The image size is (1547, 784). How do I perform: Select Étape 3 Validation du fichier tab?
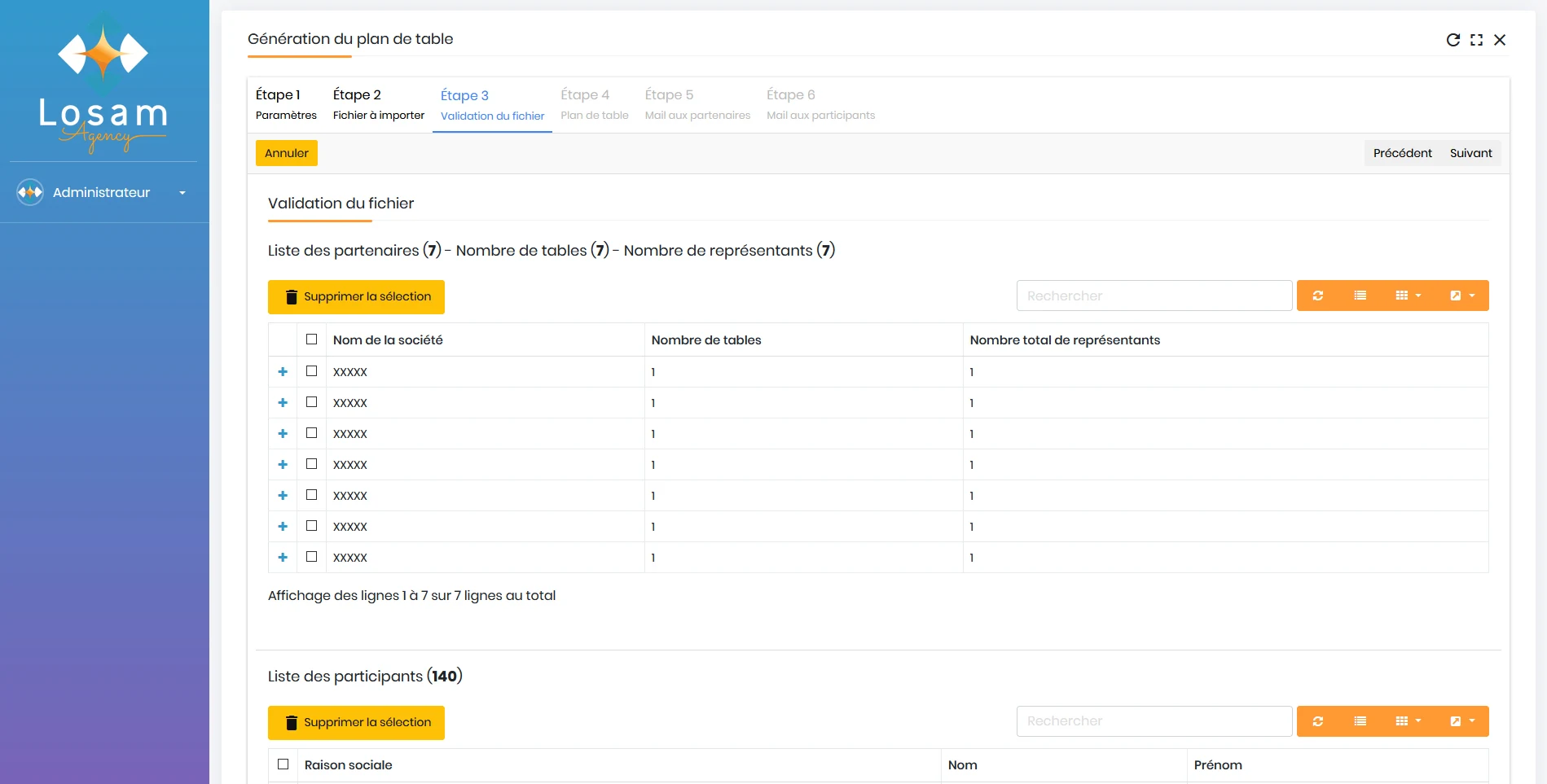coord(492,105)
